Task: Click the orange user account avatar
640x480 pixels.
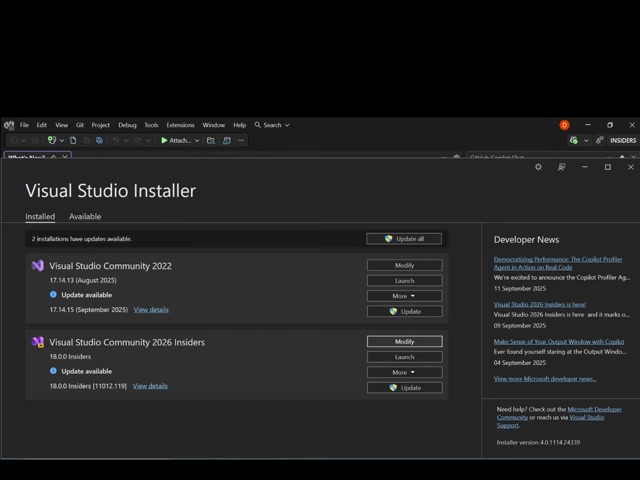Action: (564, 125)
